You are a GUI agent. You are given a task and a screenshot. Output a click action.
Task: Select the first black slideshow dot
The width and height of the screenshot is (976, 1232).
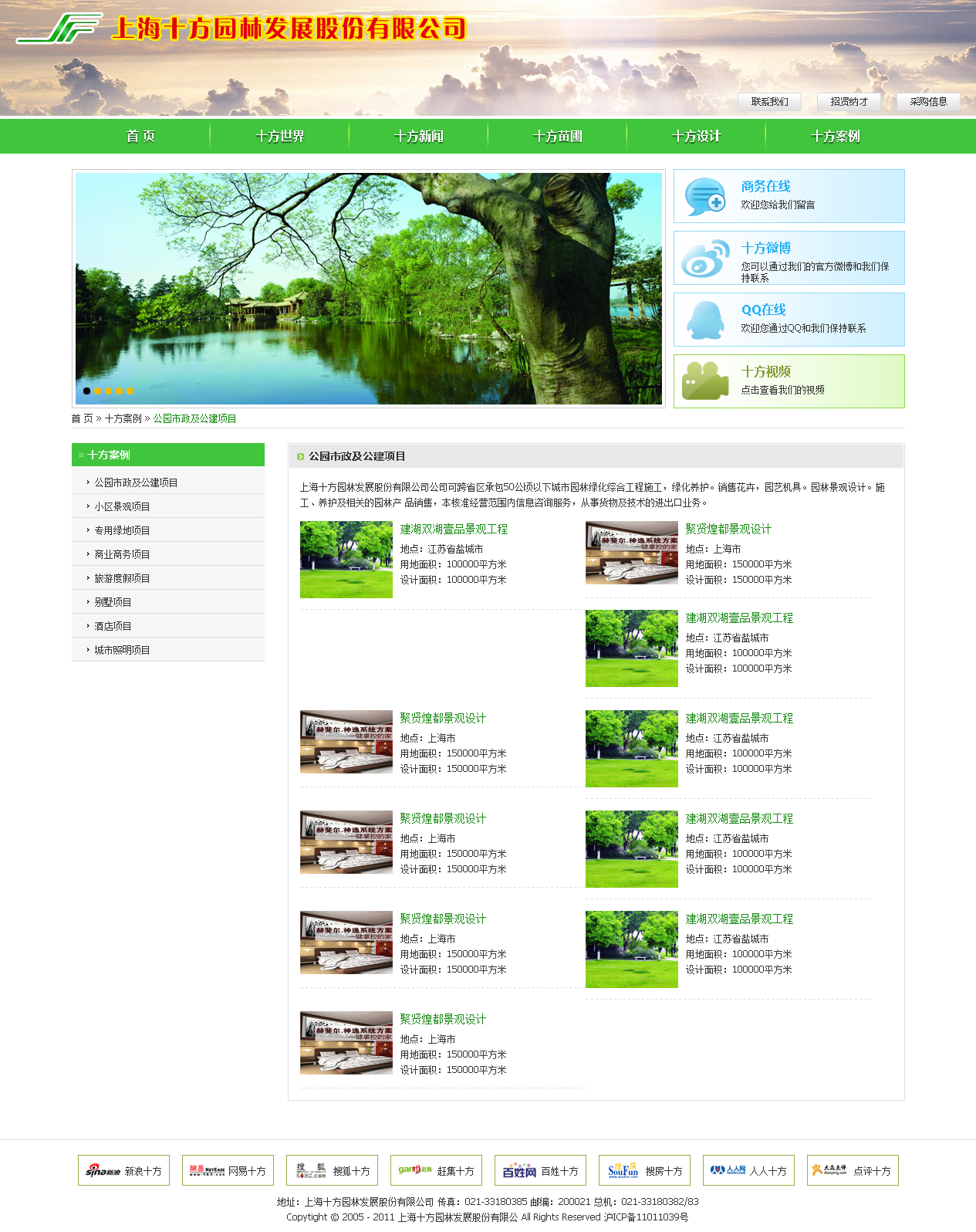[87, 391]
